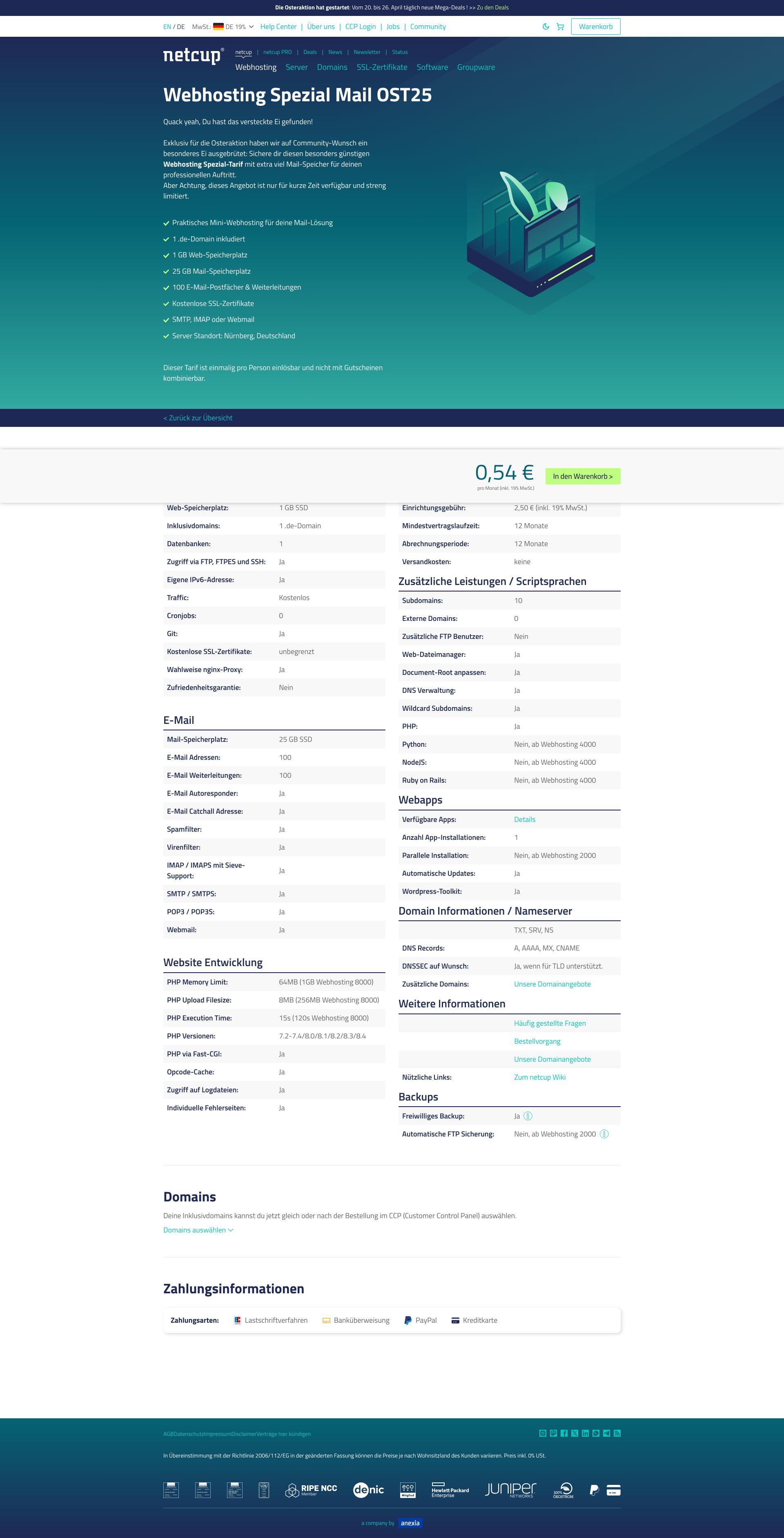Click the Juniper Networks logo
Image resolution: width=784 pixels, height=1538 pixels.
(511, 1490)
